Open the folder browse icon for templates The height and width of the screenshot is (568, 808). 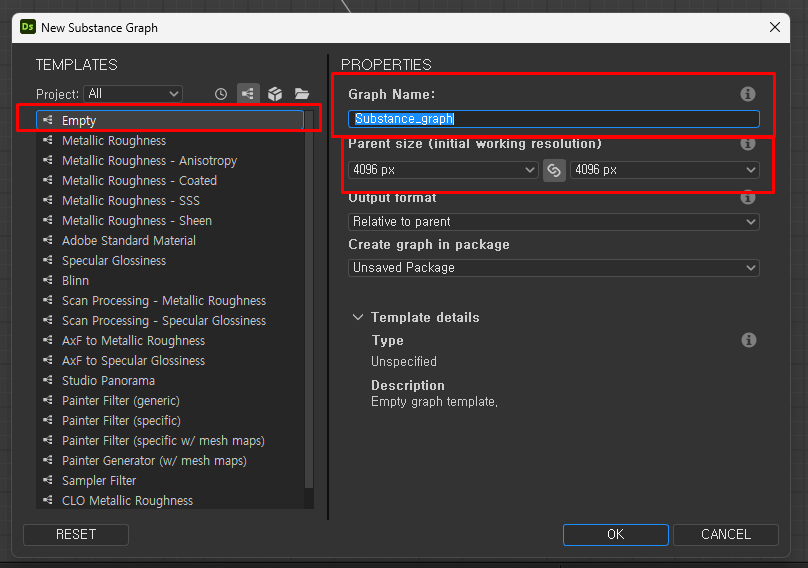click(302, 94)
